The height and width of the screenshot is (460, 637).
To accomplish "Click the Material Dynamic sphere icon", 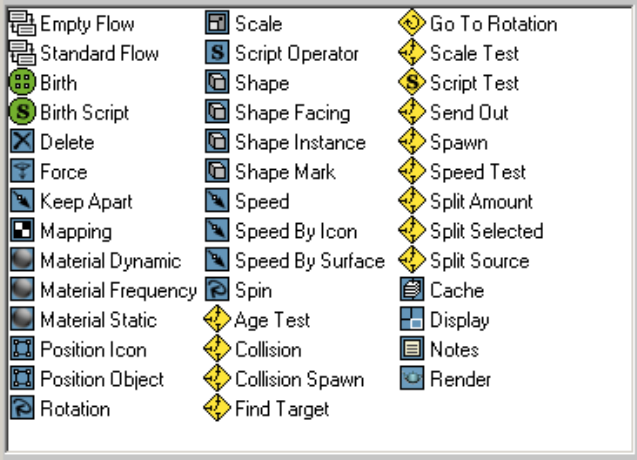I will coord(22,261).
